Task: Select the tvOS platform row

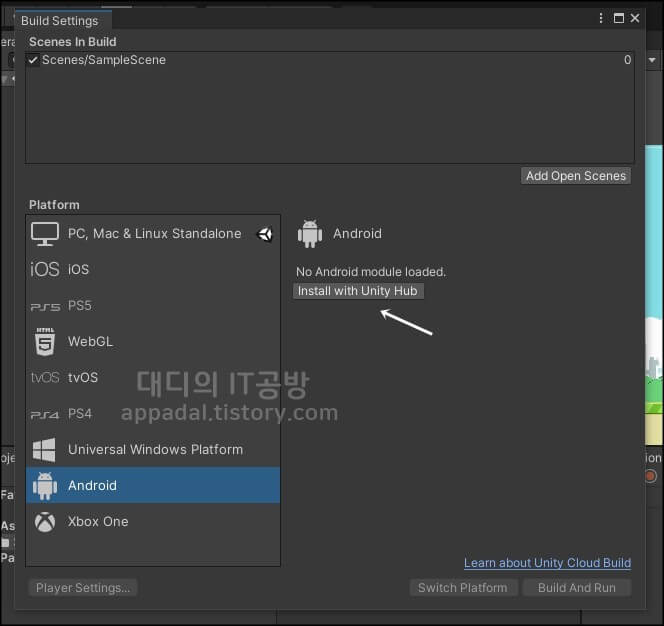Action: click(x=153, y=377)
